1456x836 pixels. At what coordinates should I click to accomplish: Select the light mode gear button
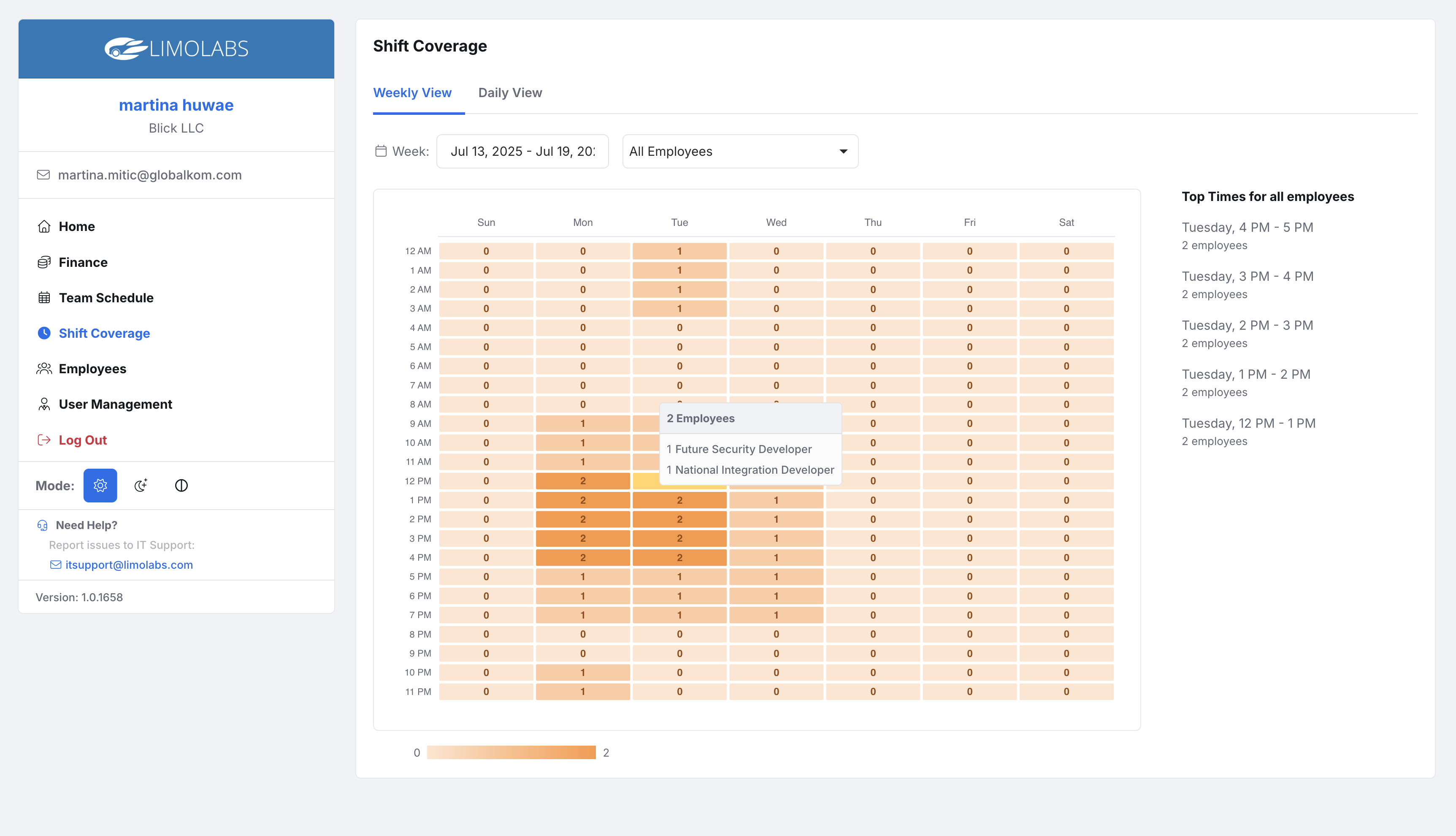(100, 485)
